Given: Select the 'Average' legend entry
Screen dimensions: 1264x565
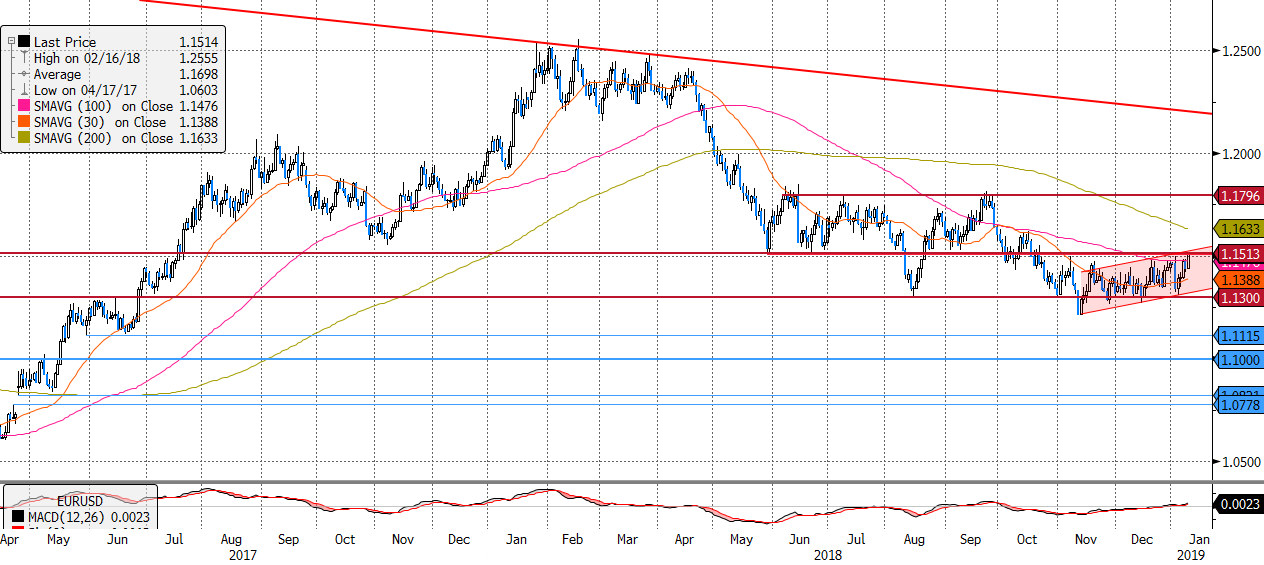Looking at the screenshot, I should [56, 74].
